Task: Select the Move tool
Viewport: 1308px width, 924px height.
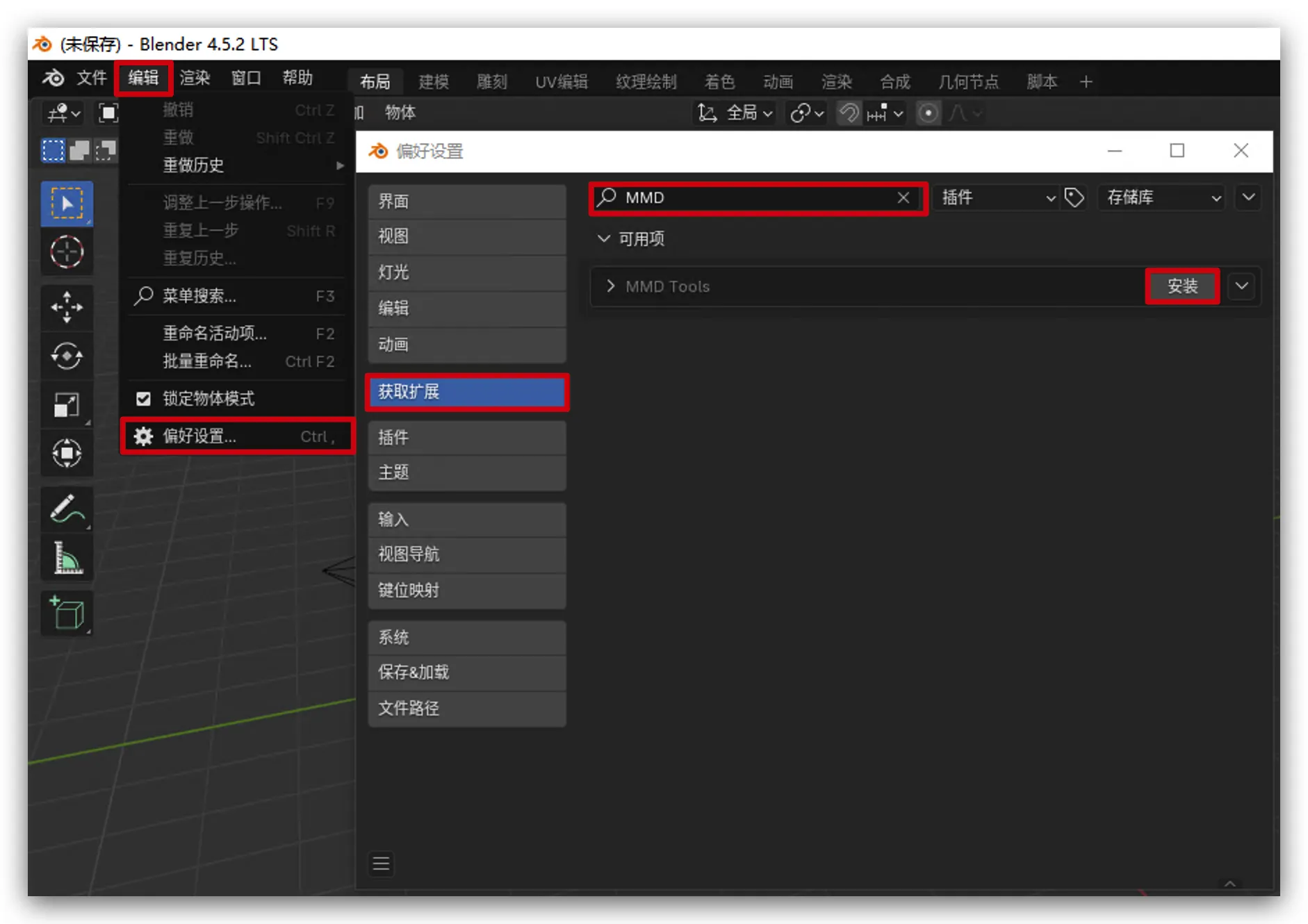Action: 67,306
